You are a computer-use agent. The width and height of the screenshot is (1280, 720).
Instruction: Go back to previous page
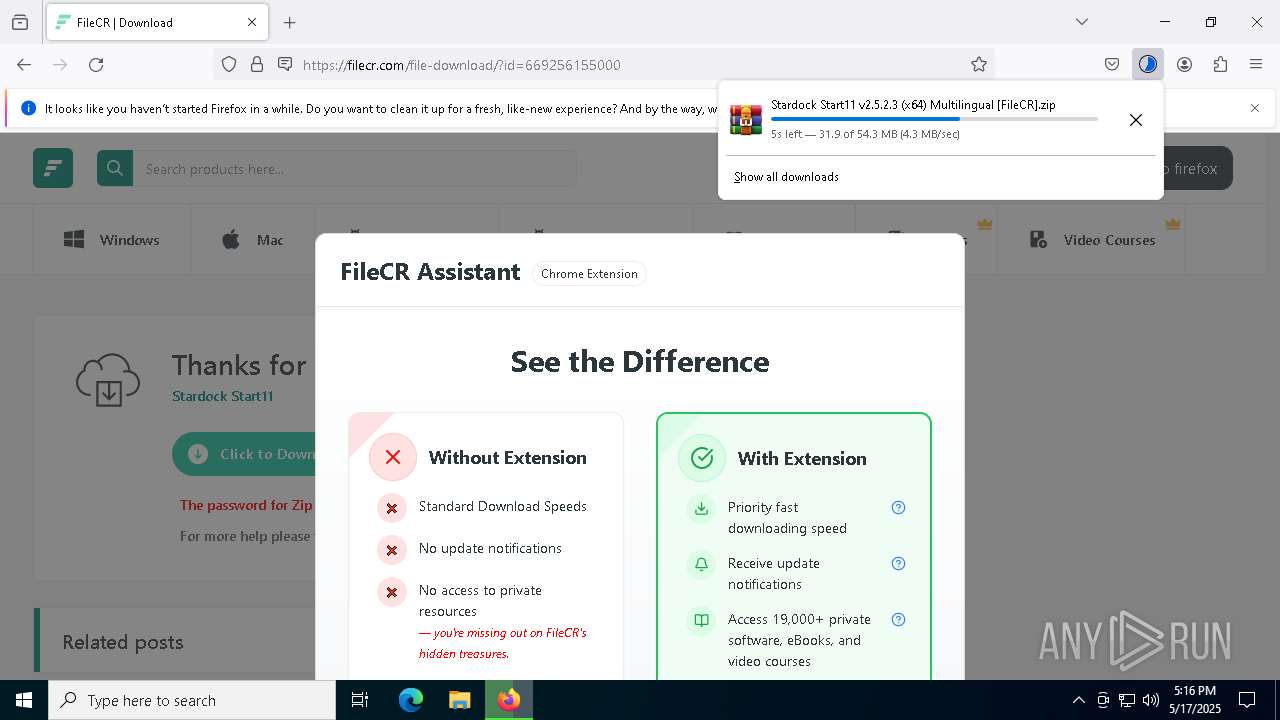(x=24, y=65)
